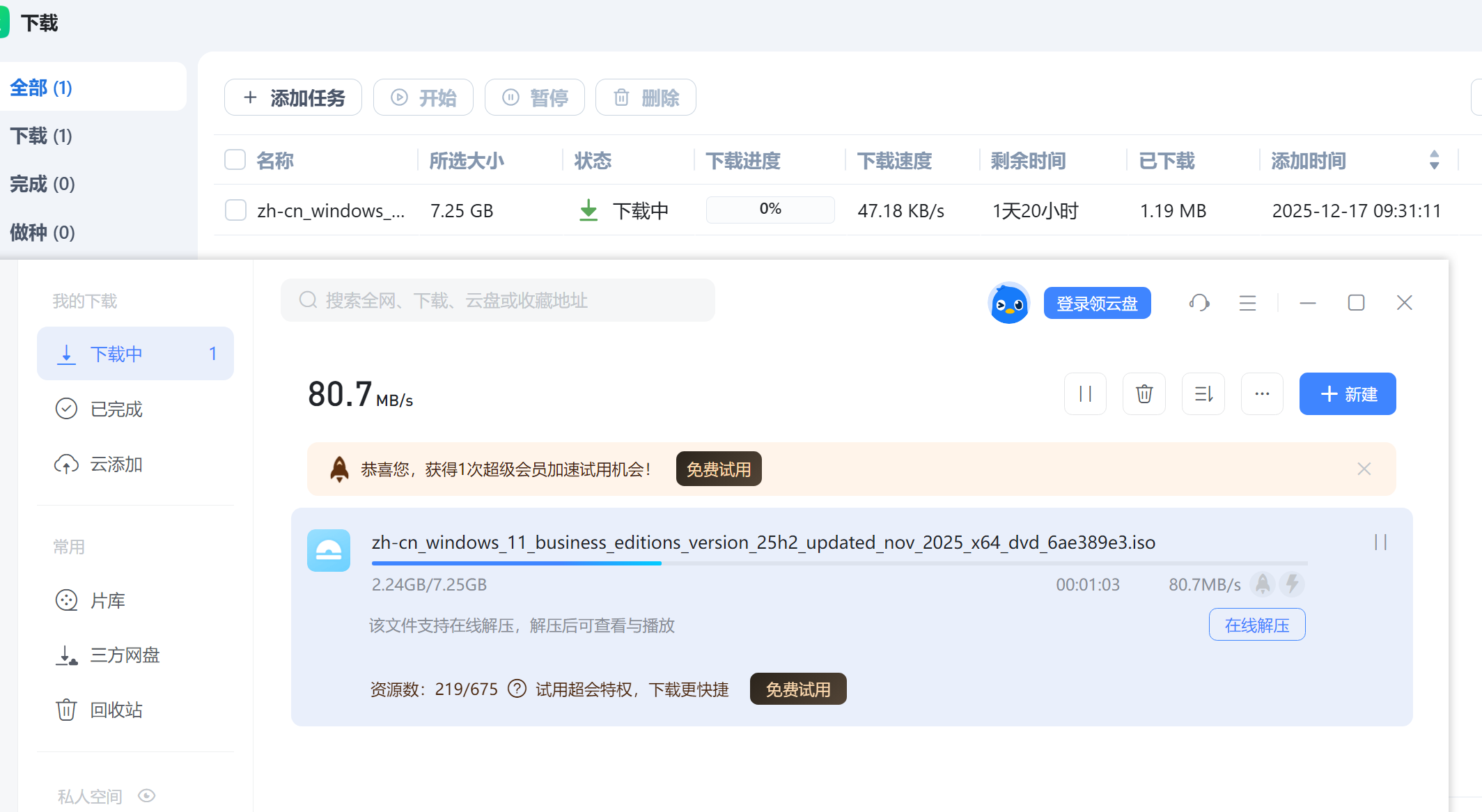This screenshot has width=1482, height=812.
Task: Click the 登录领云盘 button
Action: click(1097, 302)
